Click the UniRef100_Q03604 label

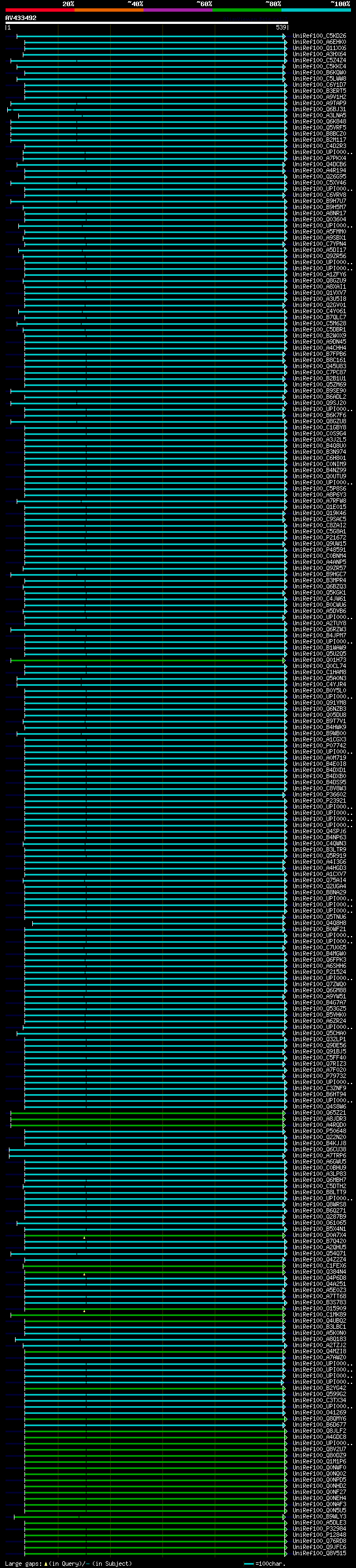pyautogui.click(x=319, y=219)
